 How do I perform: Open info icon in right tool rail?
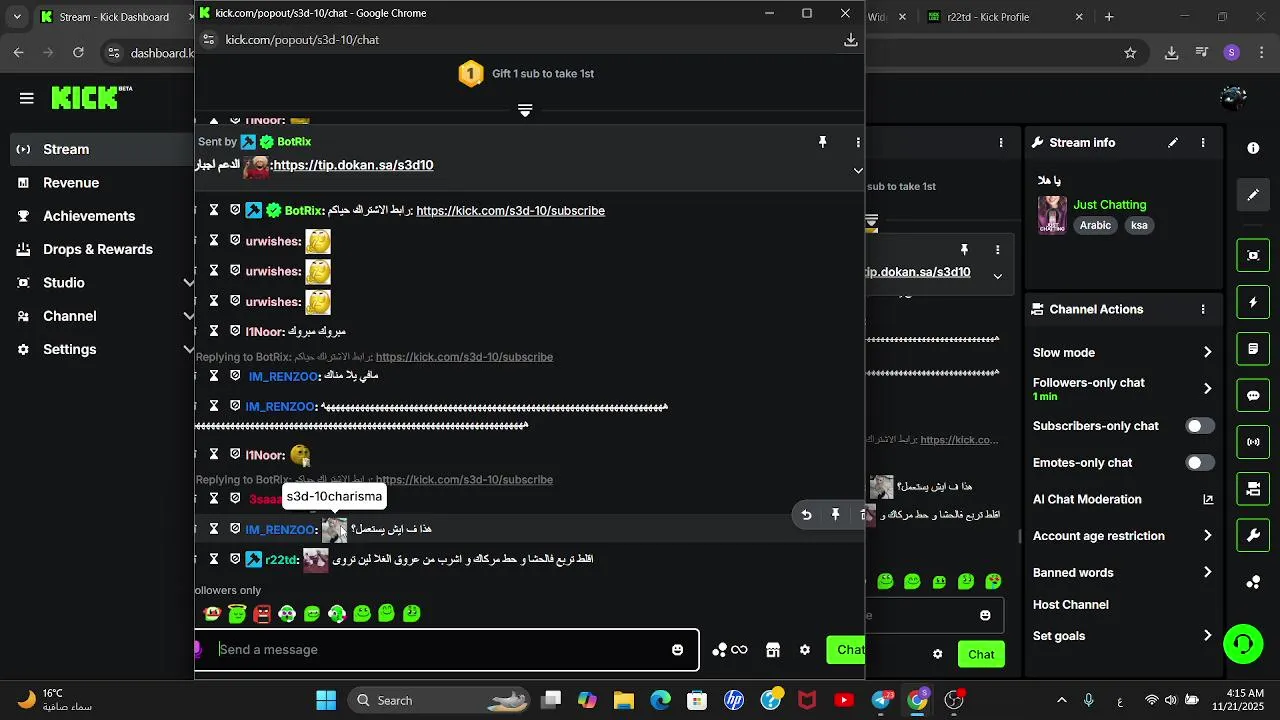coord(1253,148)
